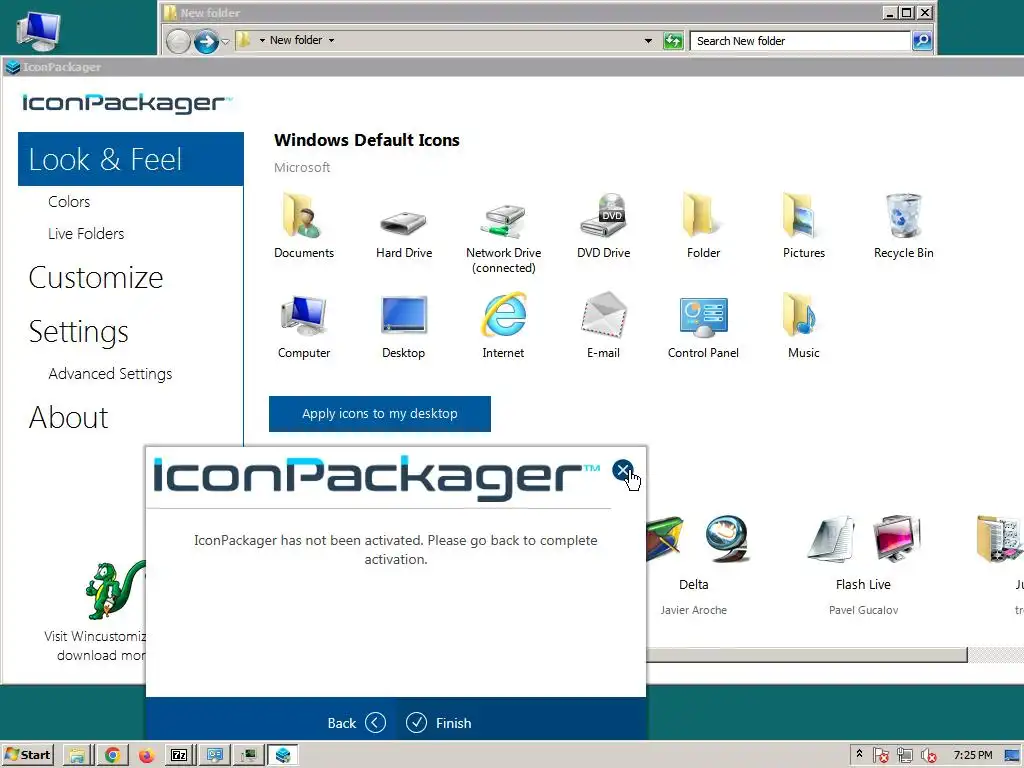Select the Desktop icon
Viewport: 1024px width, 768px height.
tap(404, 315)
